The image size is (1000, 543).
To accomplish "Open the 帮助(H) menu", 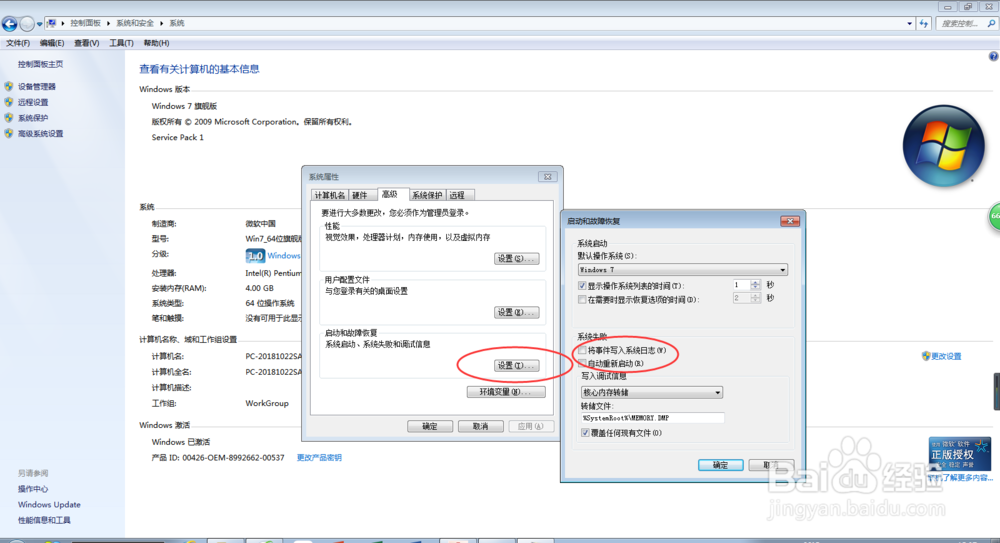I will [x=156, y=43].
